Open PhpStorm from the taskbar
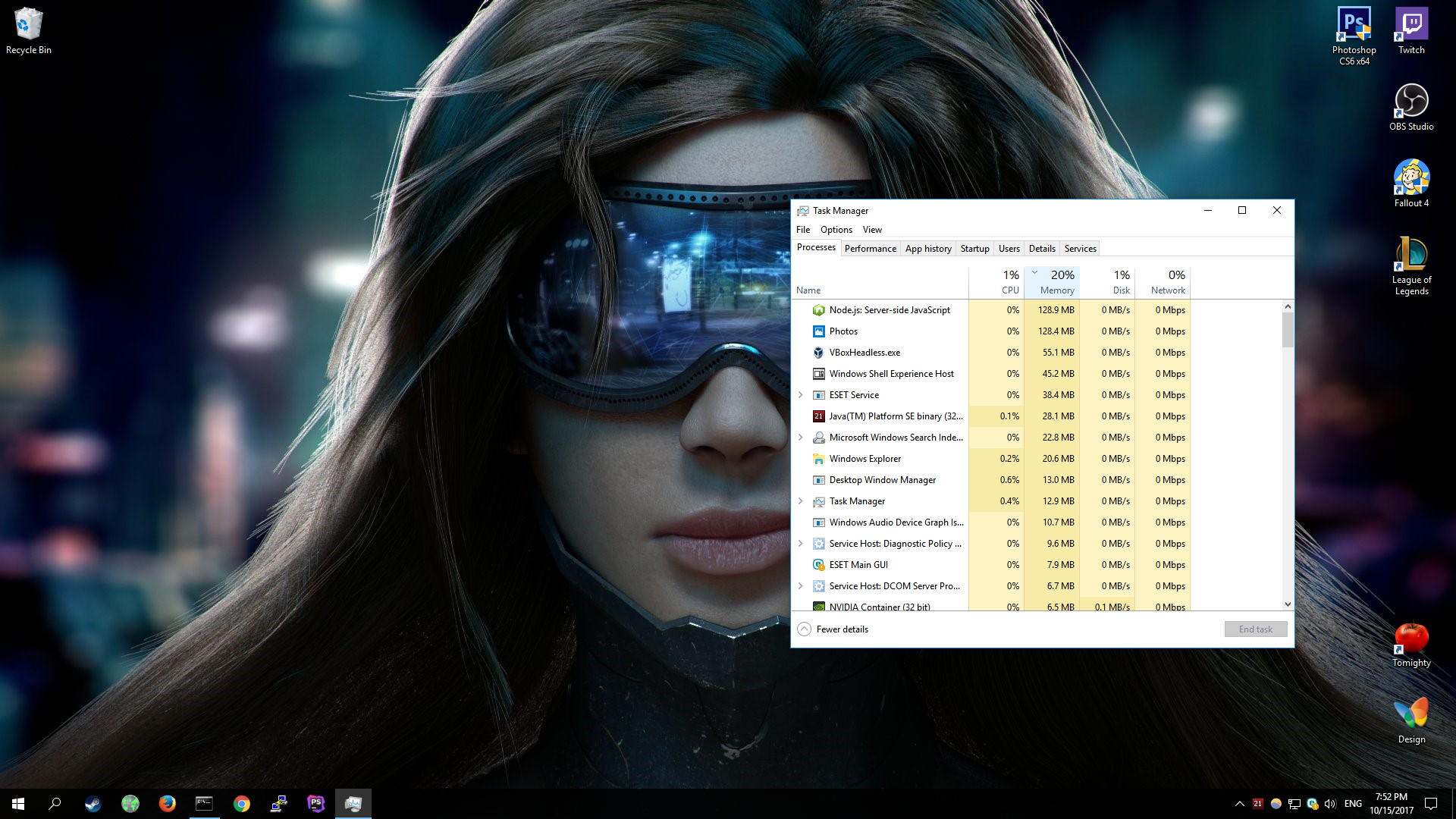Viewport: 1456px width, 819px height. [315, 804]
